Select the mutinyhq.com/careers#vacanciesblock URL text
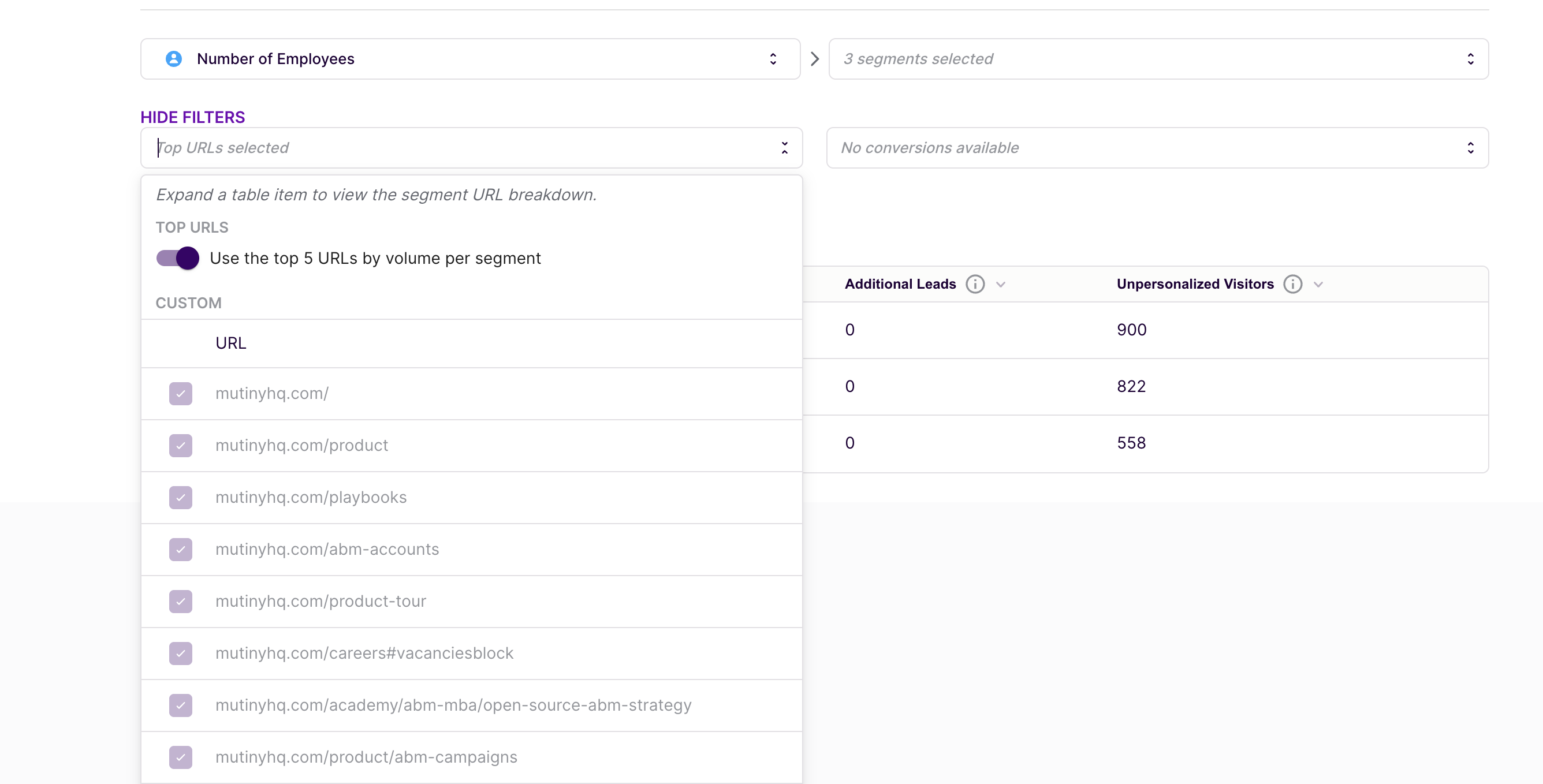Screen dimensions: 1543x784 pyautogui.click(x=364, y=653)
